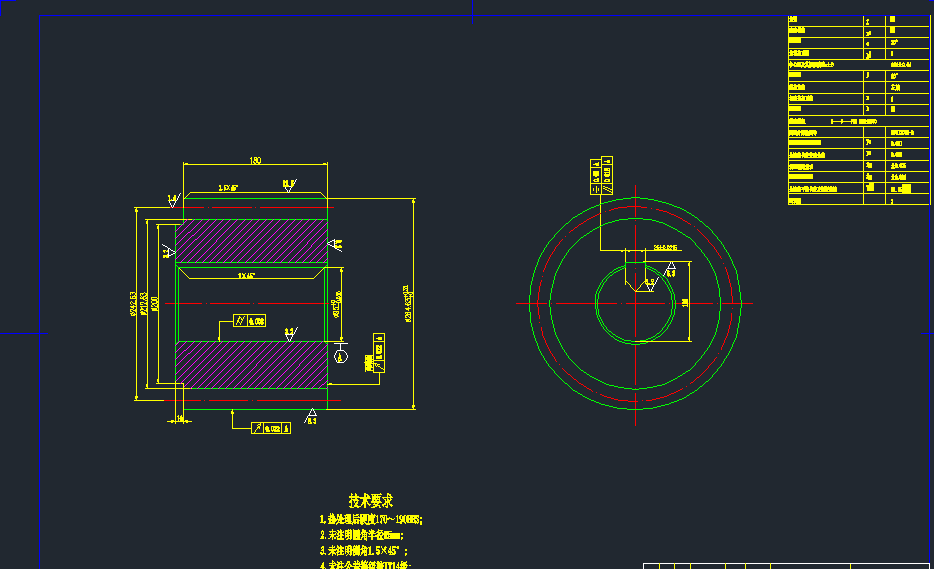Image resolution: width=934 pixels, height=569 pixels.
Task: Select technical requirement line 3 about chamfer 1.5×45°
Action: pos(363,551)
